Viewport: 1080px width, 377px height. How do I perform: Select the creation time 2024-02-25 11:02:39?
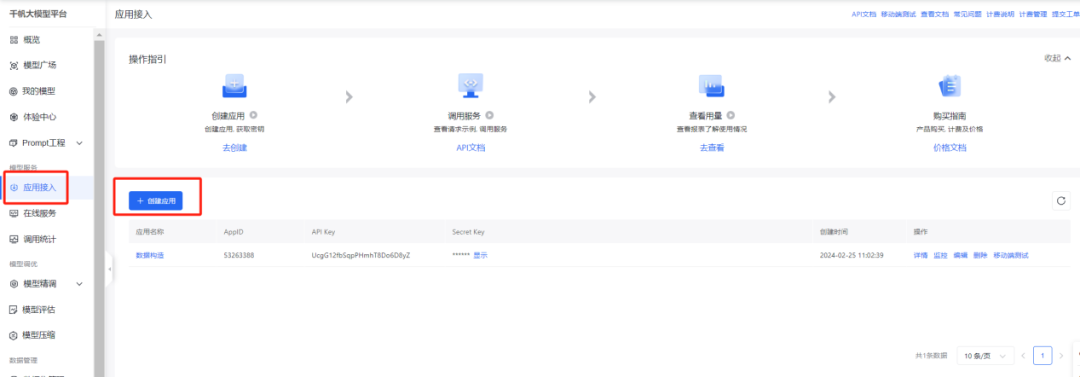click(x=851, y=255)
